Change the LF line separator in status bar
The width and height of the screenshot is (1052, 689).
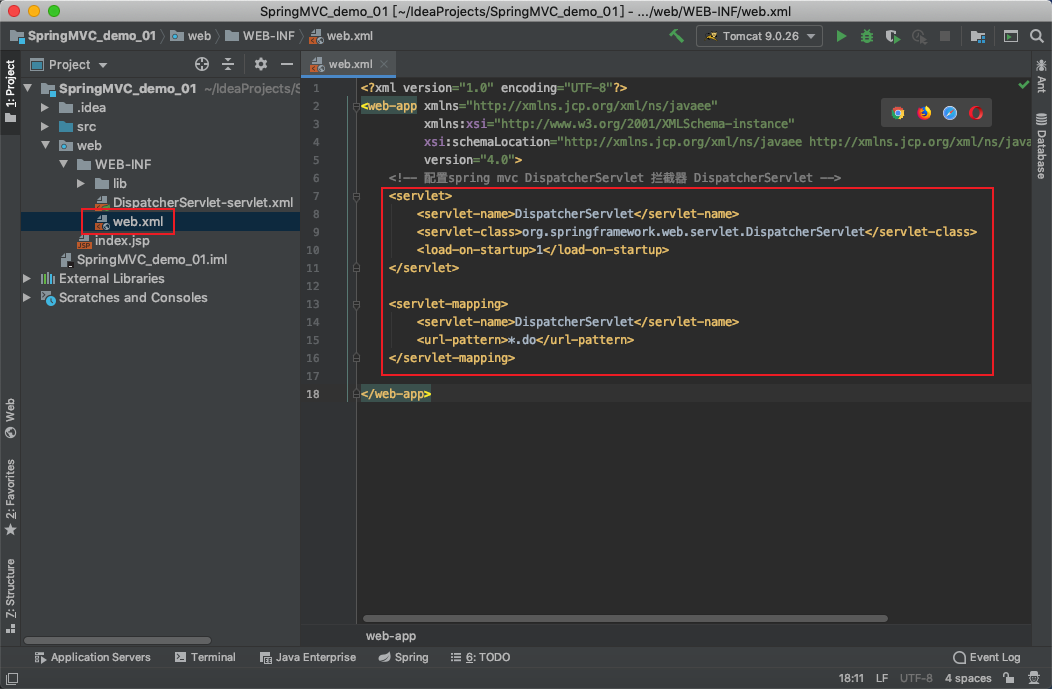point(882,678)
